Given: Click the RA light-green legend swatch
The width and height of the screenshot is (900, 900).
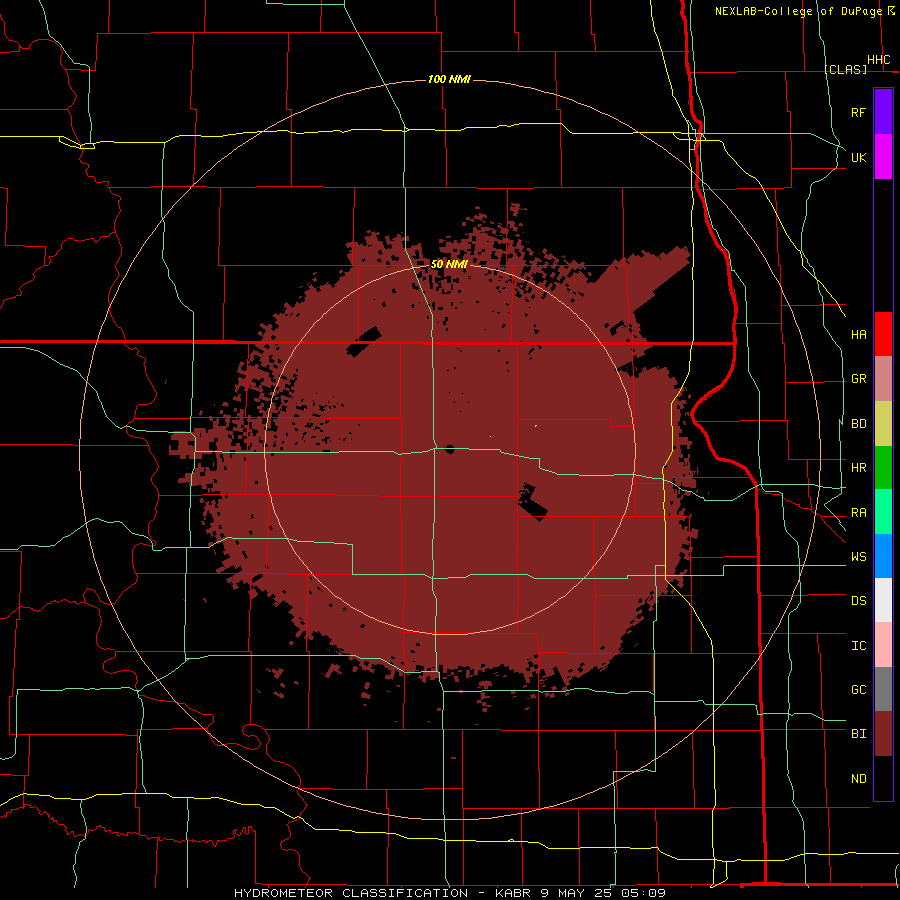Looking at the screenshot, I should pyautogui.click(x=883, y=512).
